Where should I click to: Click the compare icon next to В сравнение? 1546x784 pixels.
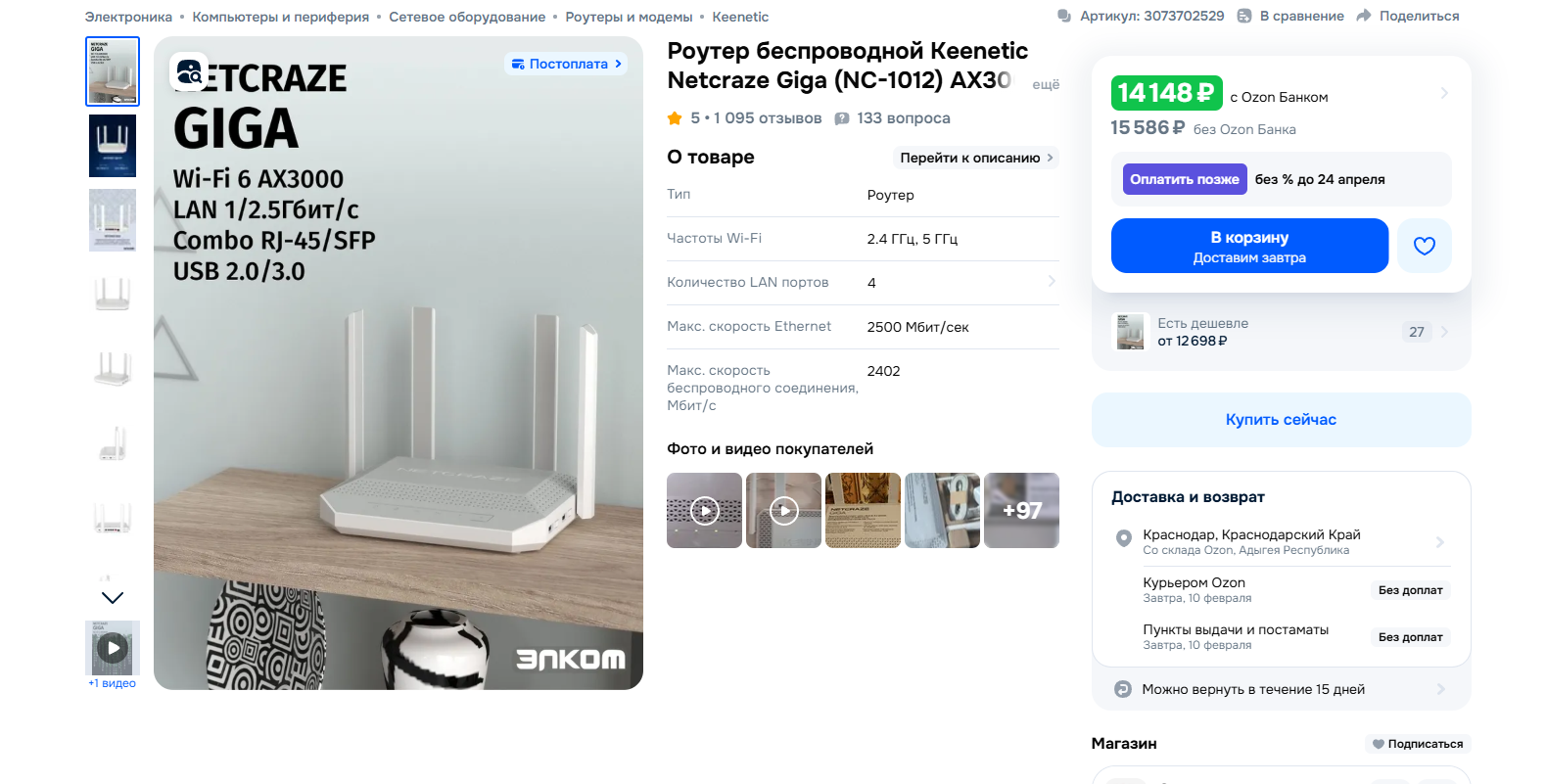(x=1244, y=16)
